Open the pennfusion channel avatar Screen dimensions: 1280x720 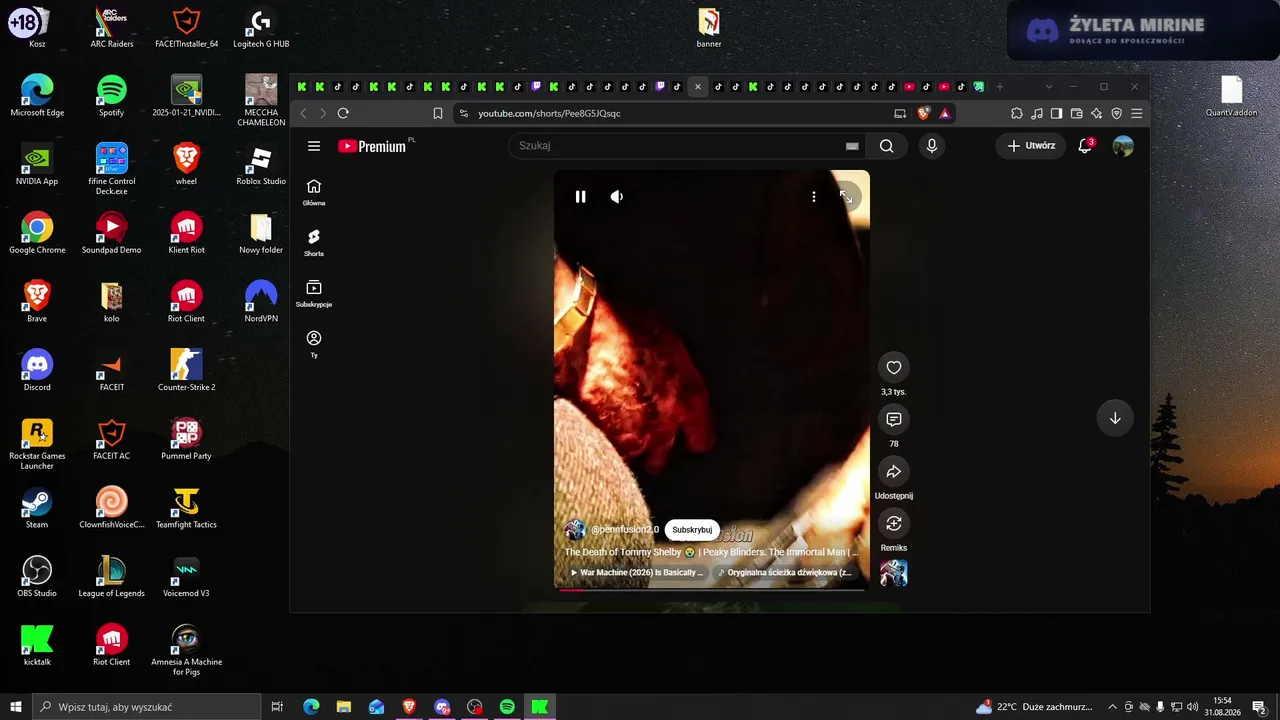(x=575, y=530)
